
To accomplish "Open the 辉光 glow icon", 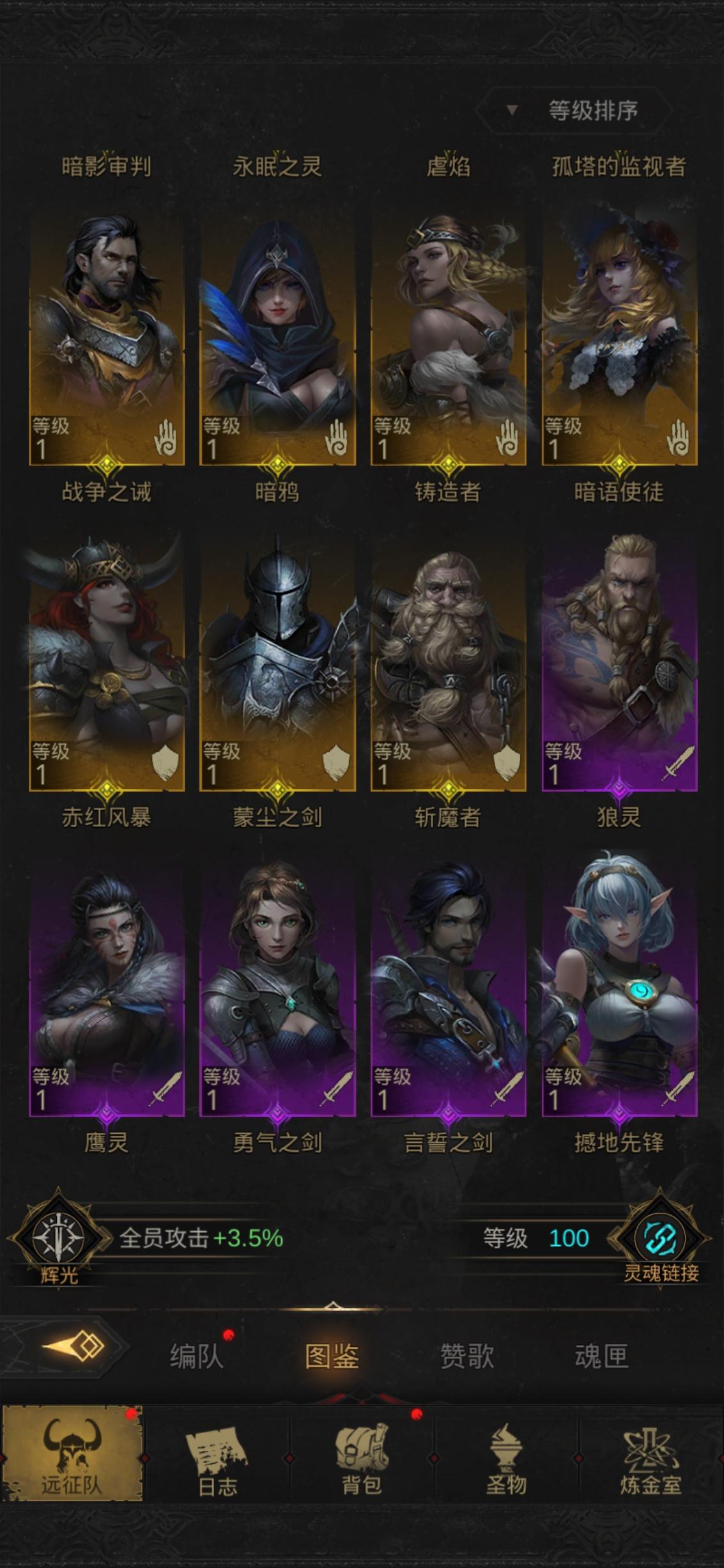I will click(x=58, y=1237).
